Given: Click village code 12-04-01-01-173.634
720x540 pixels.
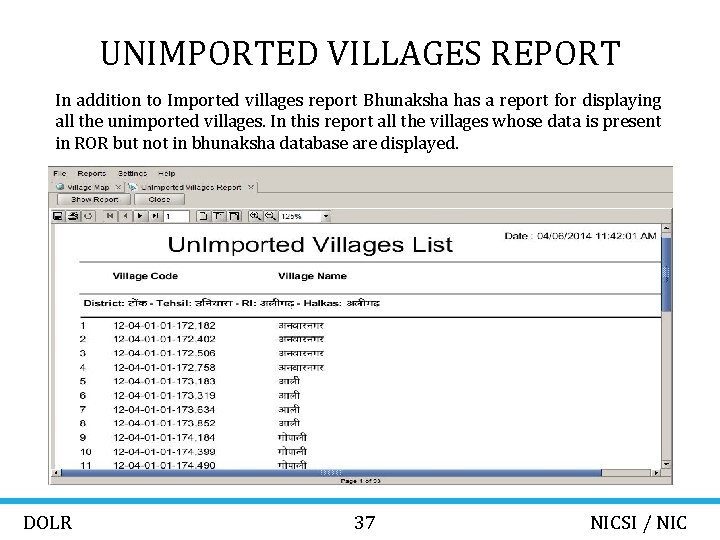Looking at the screenshot, I should tap(164, 410).
